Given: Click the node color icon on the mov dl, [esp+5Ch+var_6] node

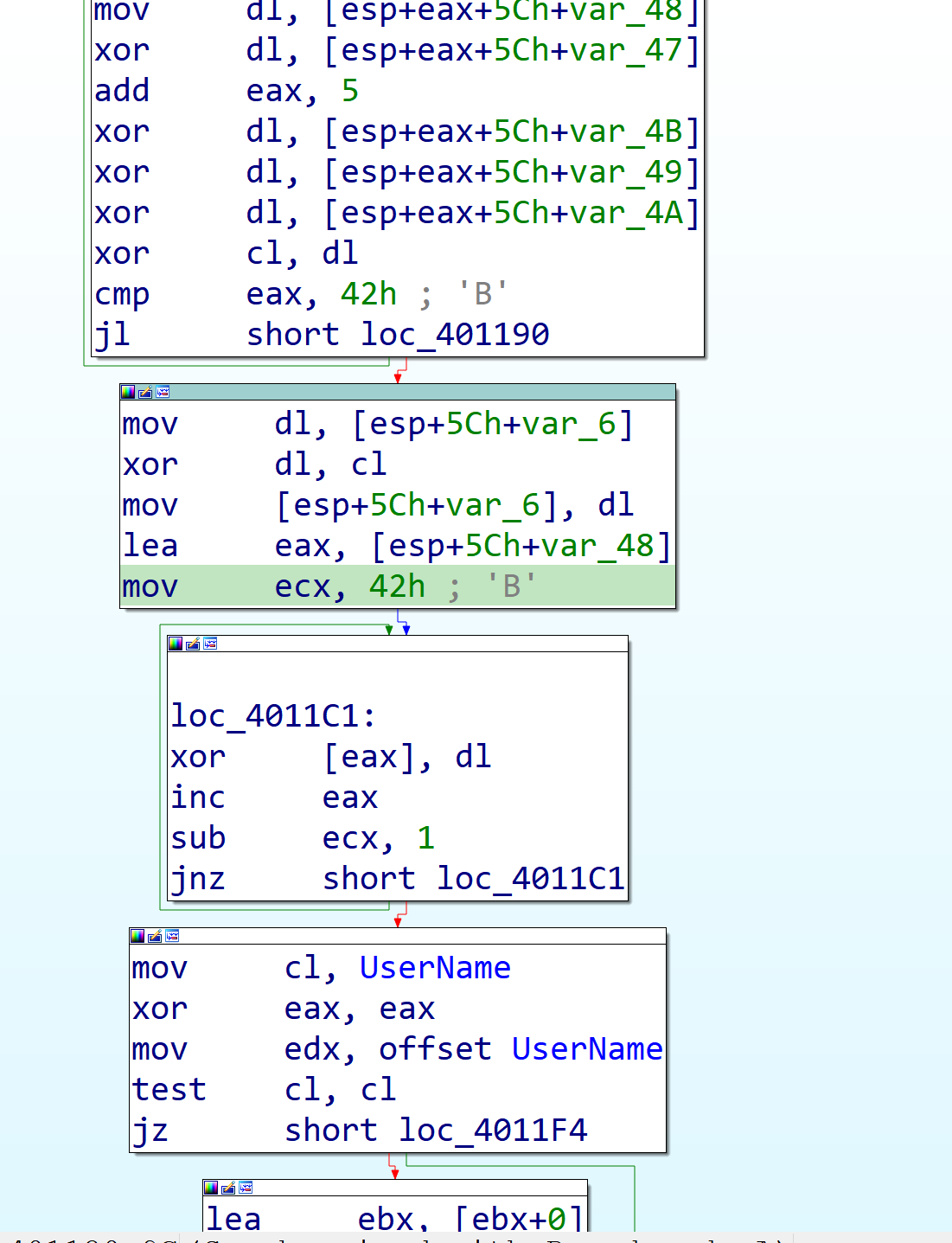Looking at the screenshot, I should click(128, 392).
